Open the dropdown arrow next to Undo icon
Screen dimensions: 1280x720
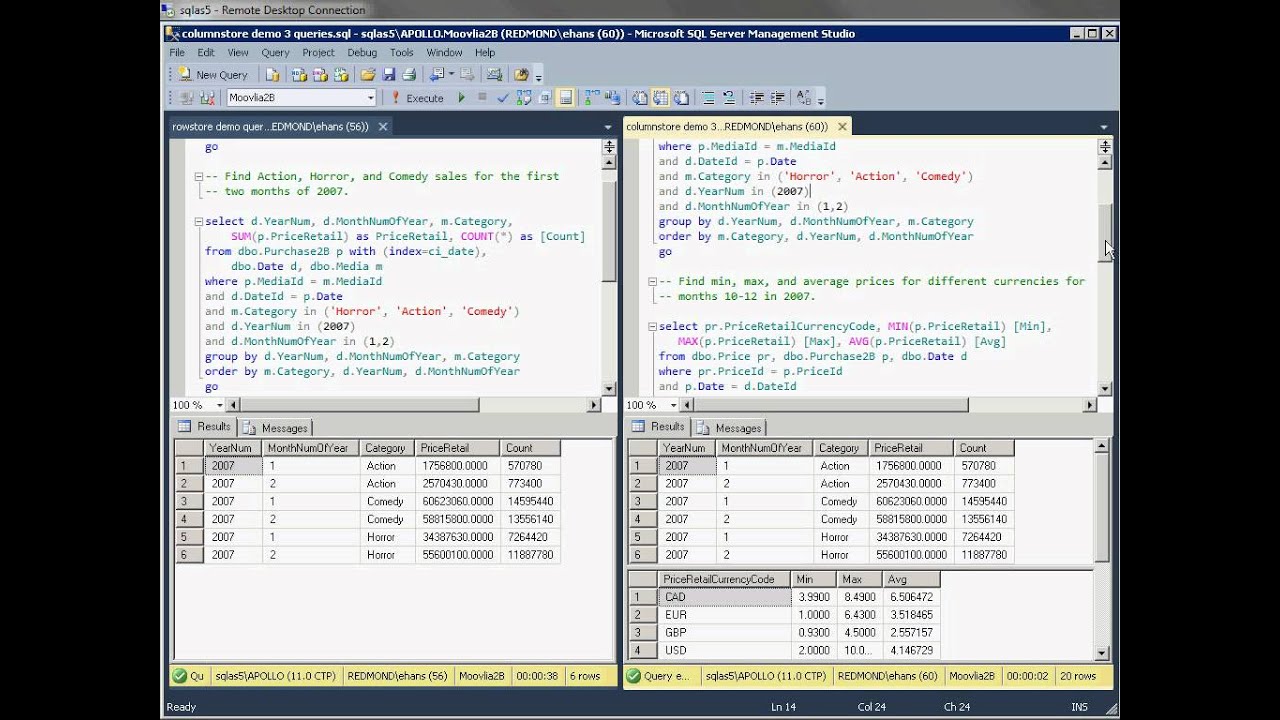pyautogui.click(x=451, y=75)
